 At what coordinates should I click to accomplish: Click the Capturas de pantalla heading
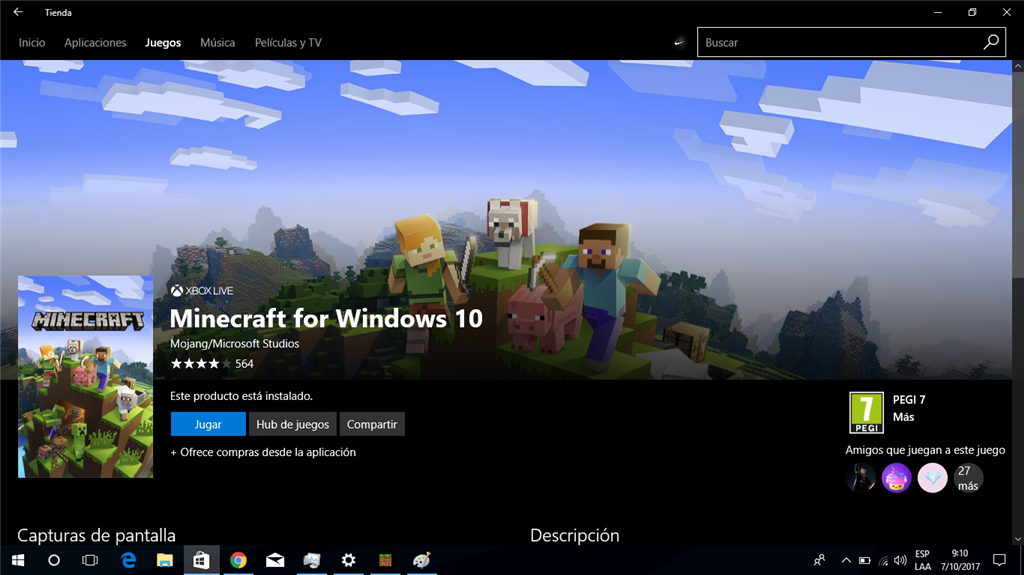pos(96,535)
